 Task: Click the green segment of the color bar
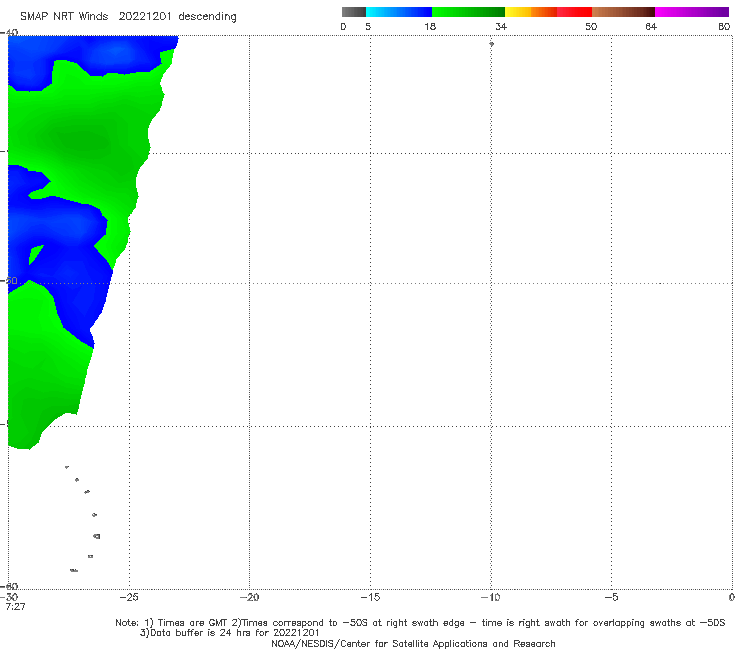(468, 12)
